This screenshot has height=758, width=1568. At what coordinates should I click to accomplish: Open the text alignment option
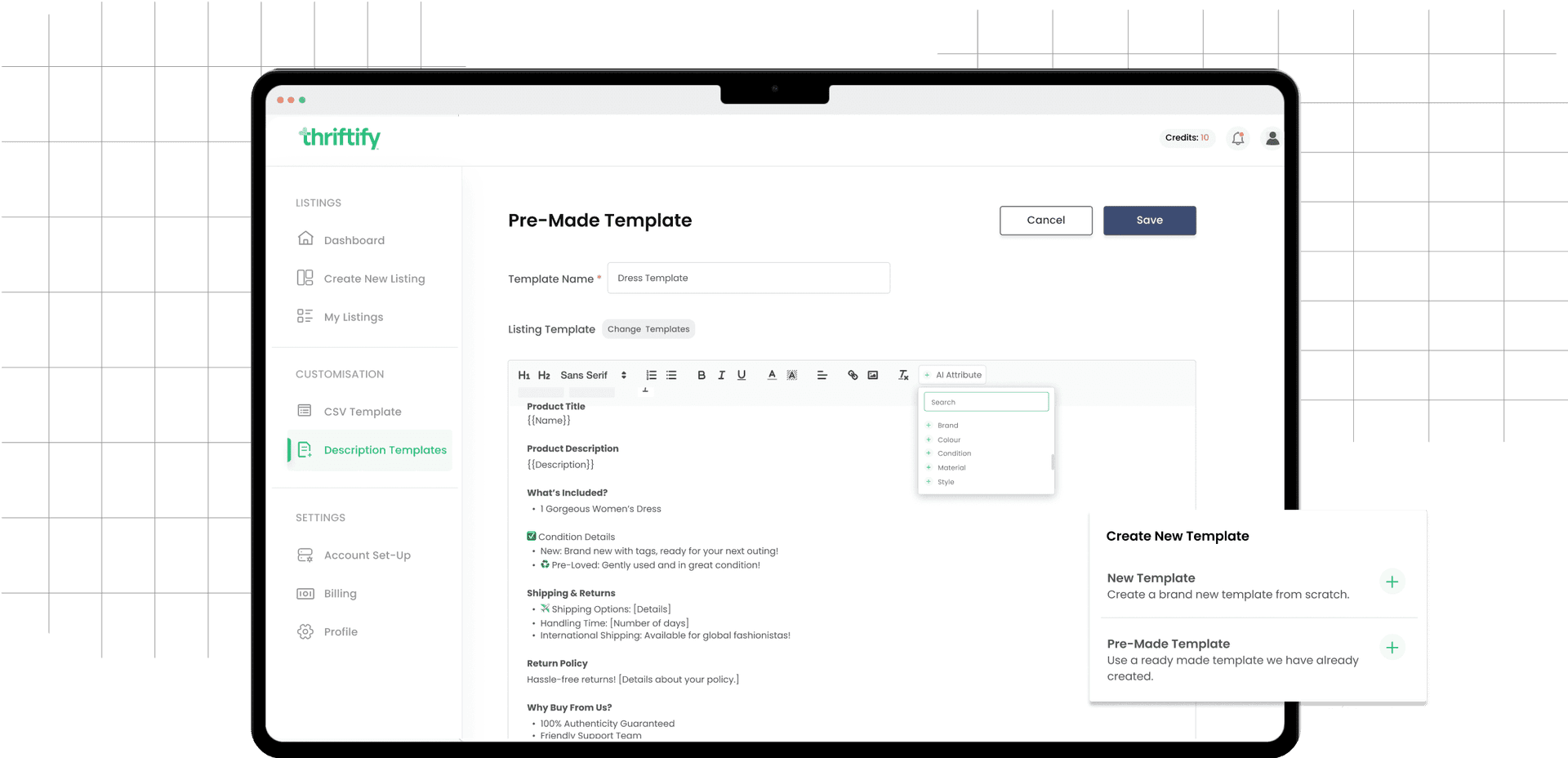pos(822,376)
